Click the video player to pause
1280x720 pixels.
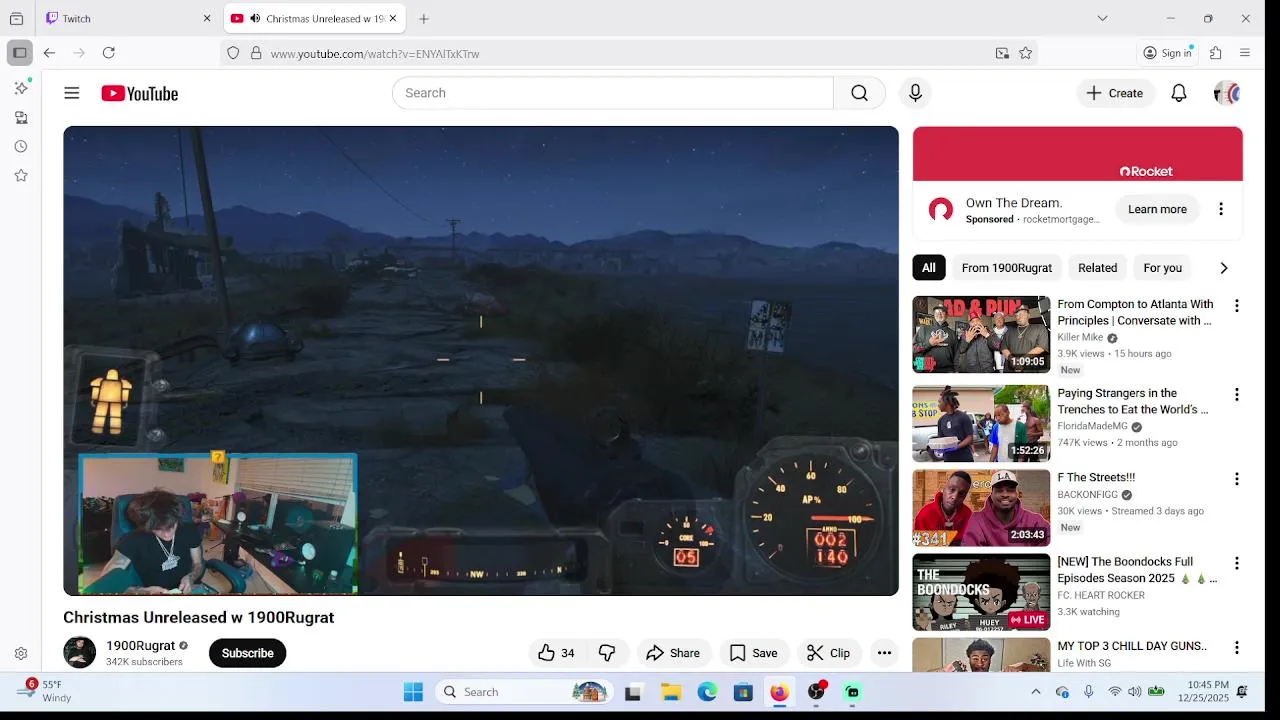point(481,361)
